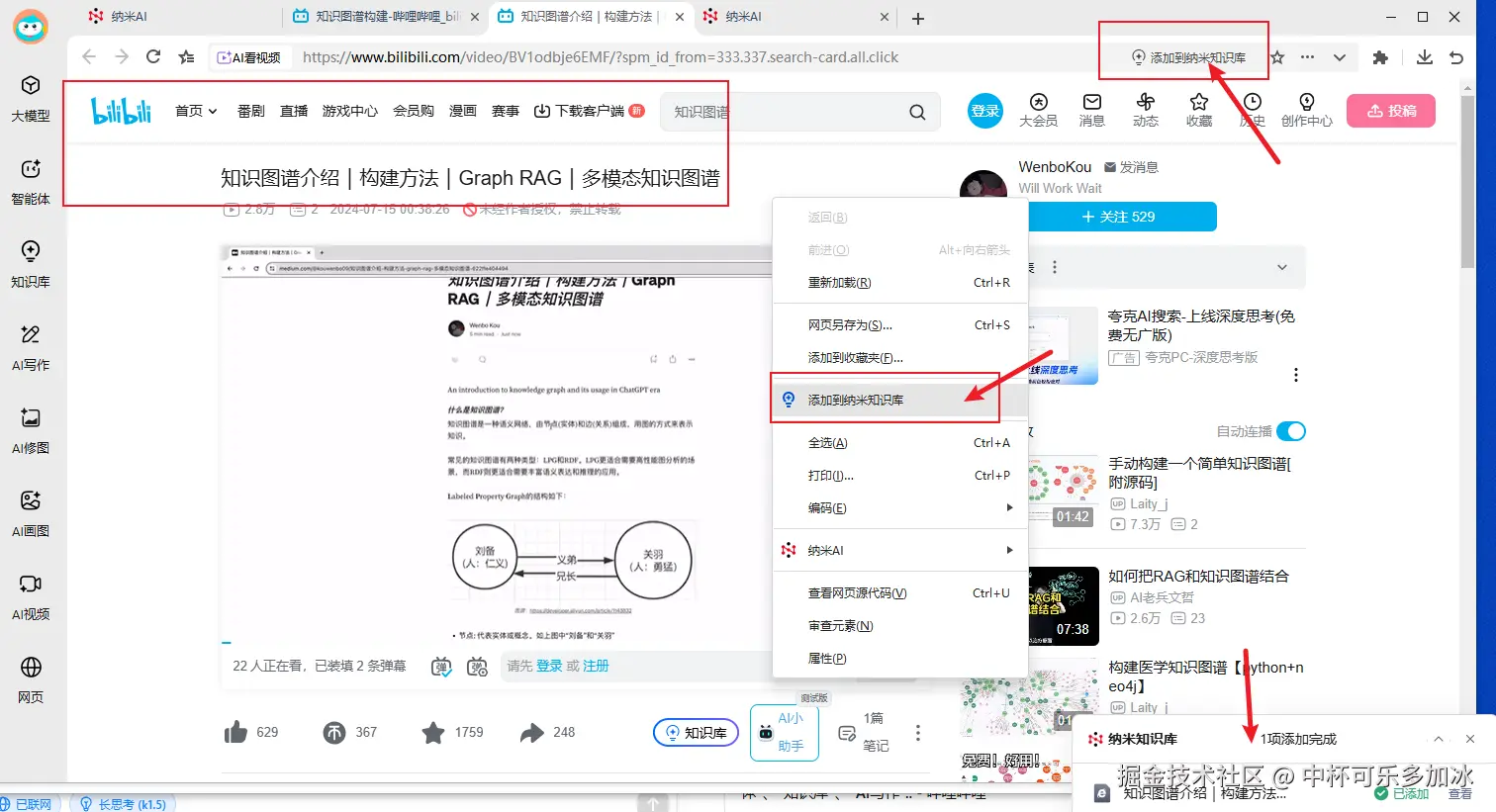Viewport: 1496px width, 812px height.
Task: Open the 收藏 header icon
Action: [1199, 110]
